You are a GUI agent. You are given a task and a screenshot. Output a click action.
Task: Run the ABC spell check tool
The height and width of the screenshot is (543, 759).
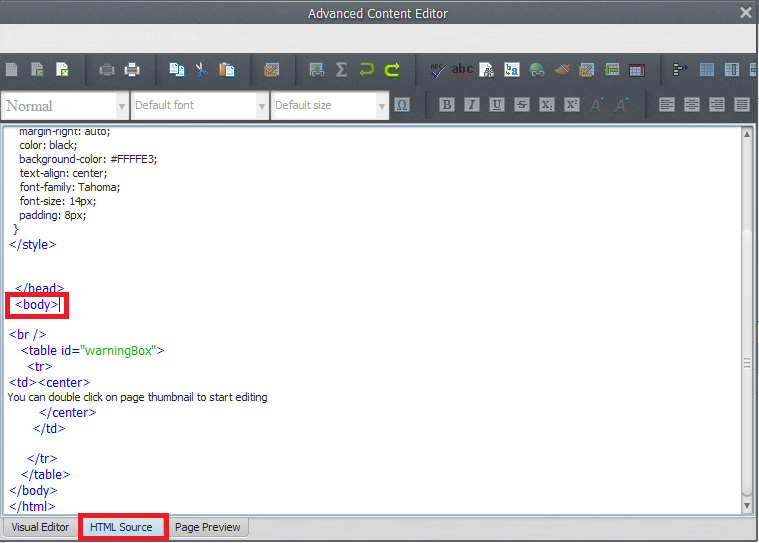(437, 70)
